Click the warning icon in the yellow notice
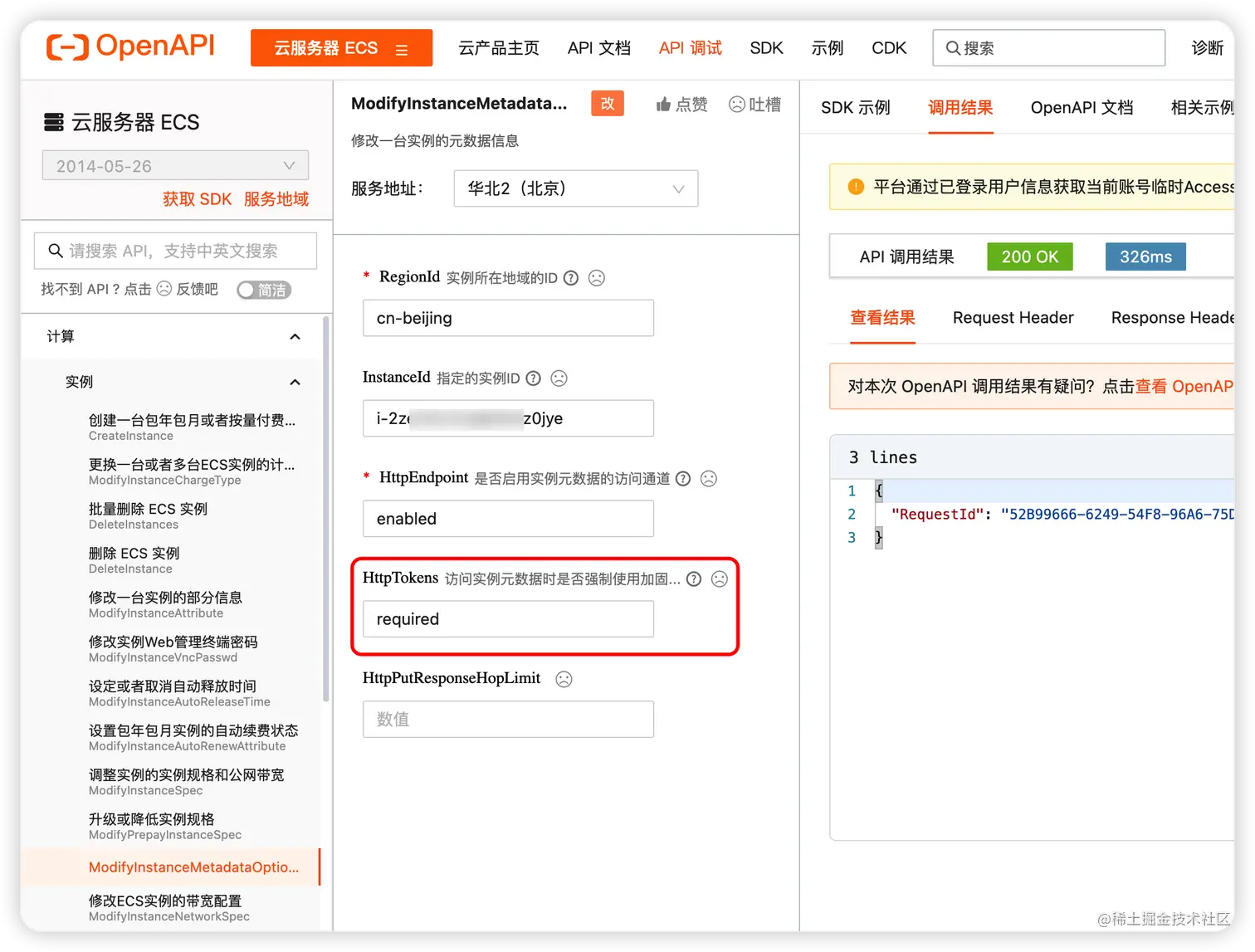The image size is (1255, 952). pyautogui.click(x=856, y=187)
